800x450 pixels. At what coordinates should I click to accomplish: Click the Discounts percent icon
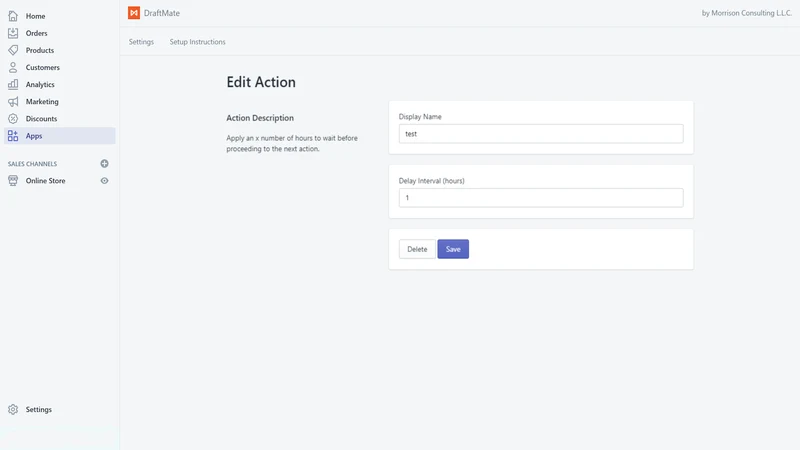tap(13, 118)
